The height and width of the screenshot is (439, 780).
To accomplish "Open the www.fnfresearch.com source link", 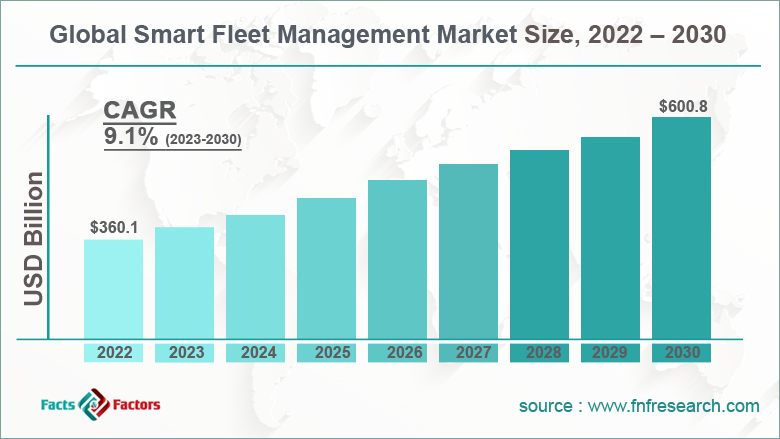I will tap(674, 406).
